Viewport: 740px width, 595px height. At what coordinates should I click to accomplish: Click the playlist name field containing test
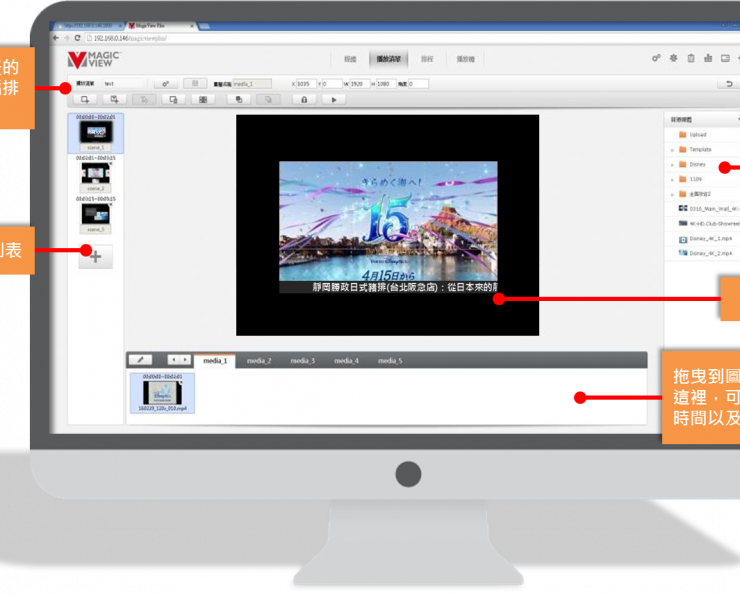[123, 84]
